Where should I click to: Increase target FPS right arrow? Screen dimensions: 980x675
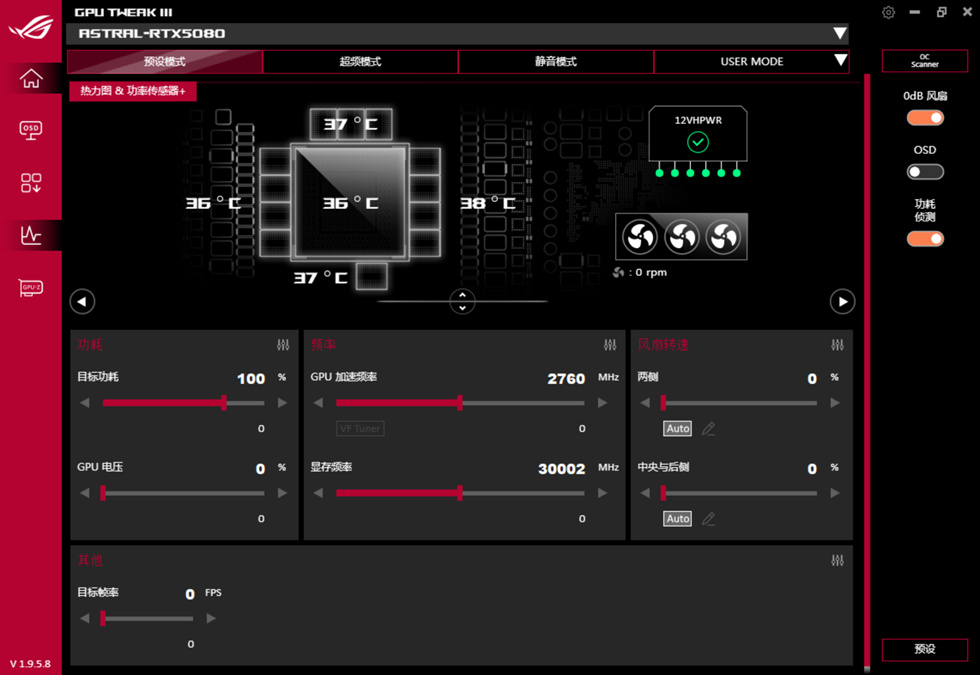211,619
